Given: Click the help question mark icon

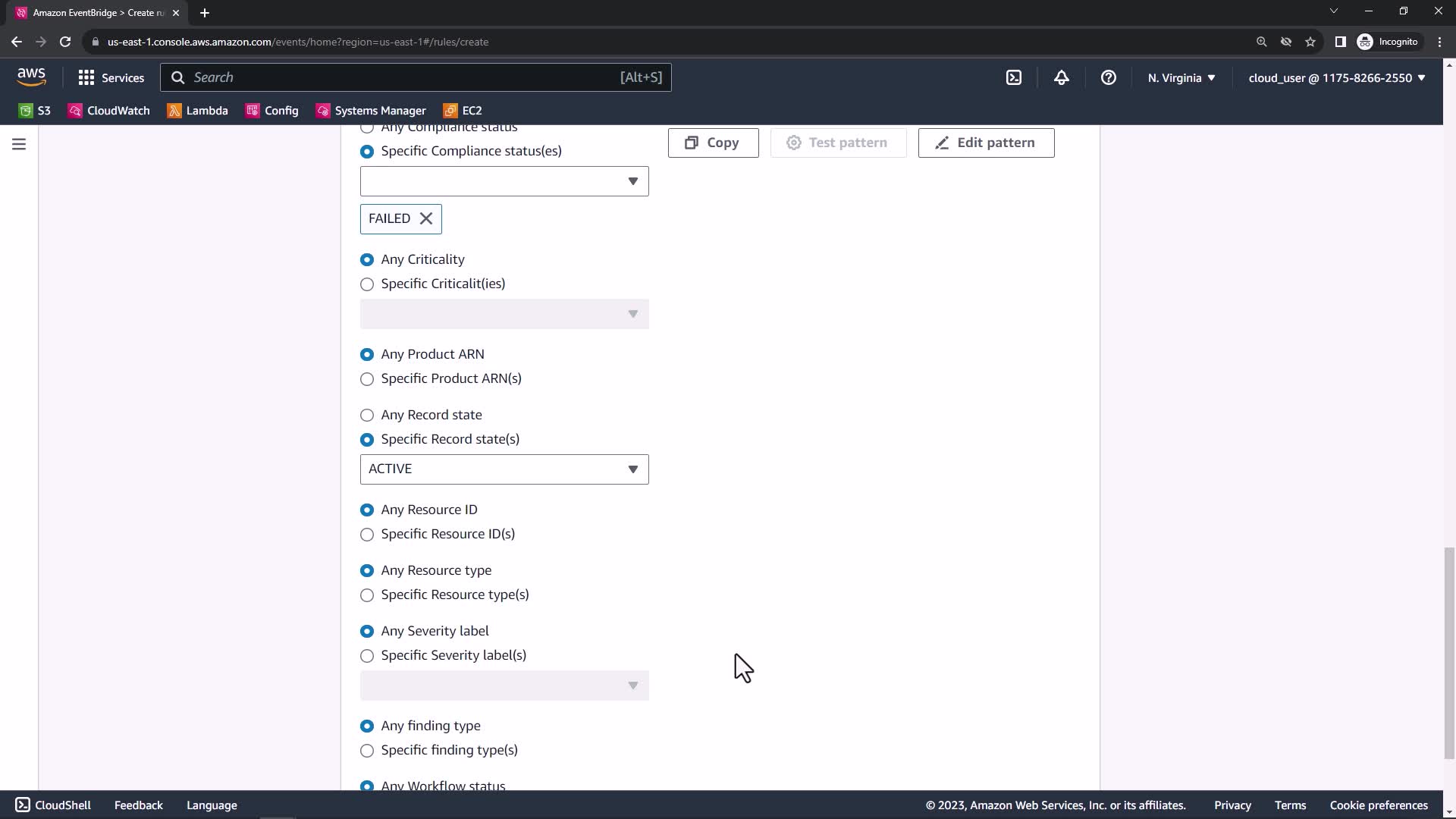Looking at the screenshot, I should 1108,77.
